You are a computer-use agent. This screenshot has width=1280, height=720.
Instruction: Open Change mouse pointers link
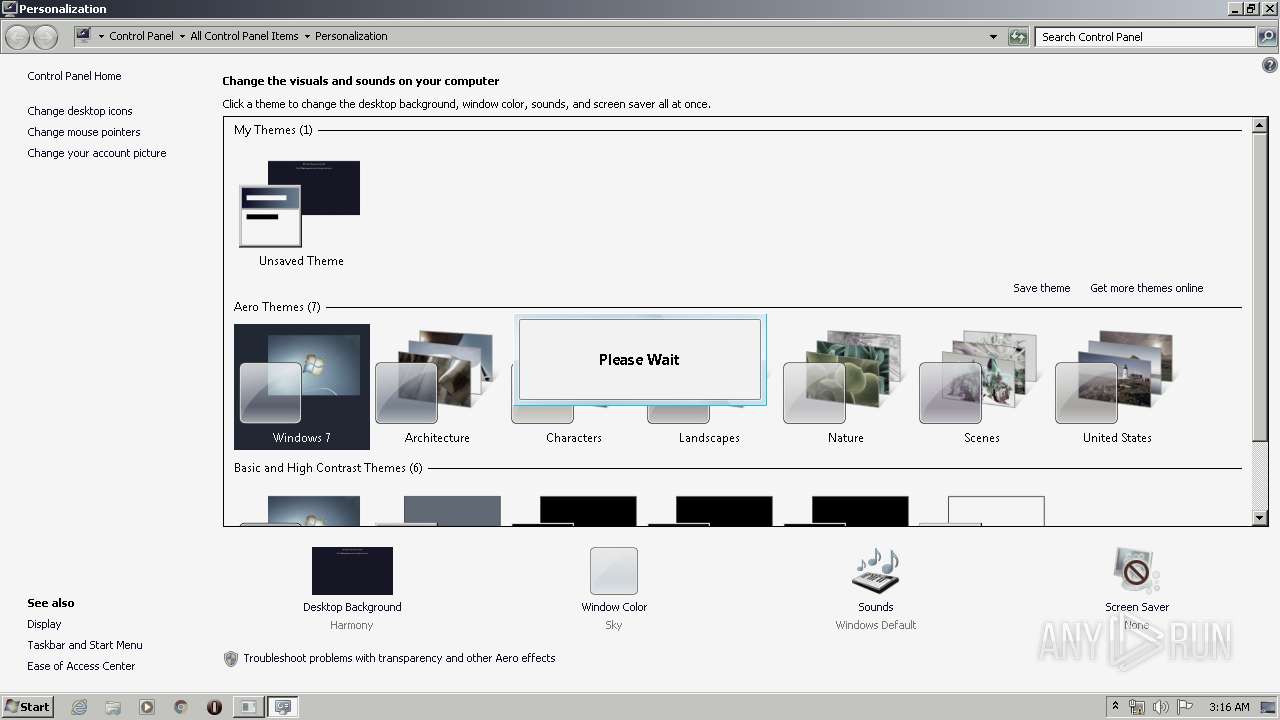[x=84, y=132]
